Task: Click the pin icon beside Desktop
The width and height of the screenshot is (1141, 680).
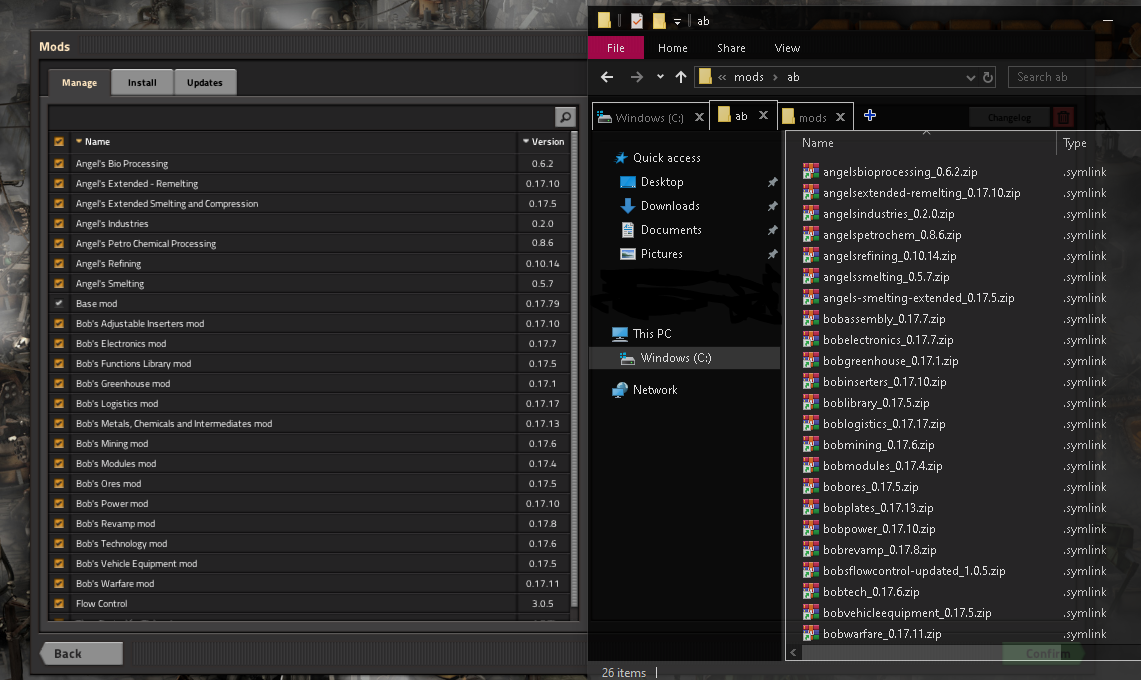Action: point(772,182)
